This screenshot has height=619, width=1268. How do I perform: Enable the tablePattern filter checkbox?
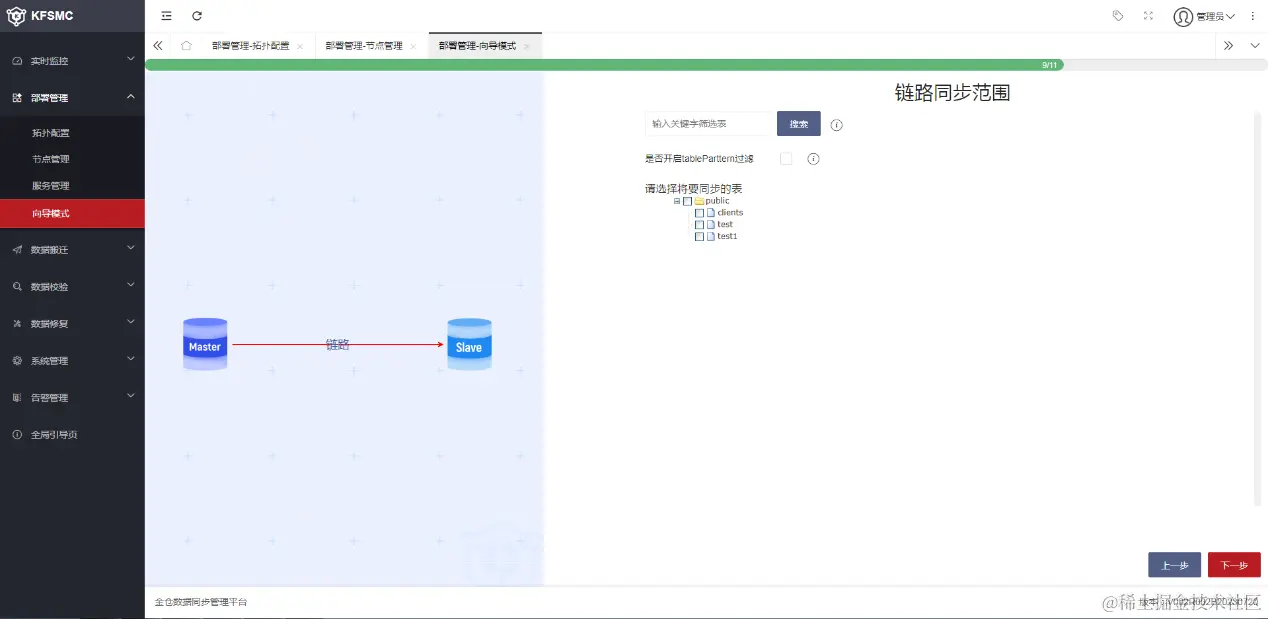point(786,159)
